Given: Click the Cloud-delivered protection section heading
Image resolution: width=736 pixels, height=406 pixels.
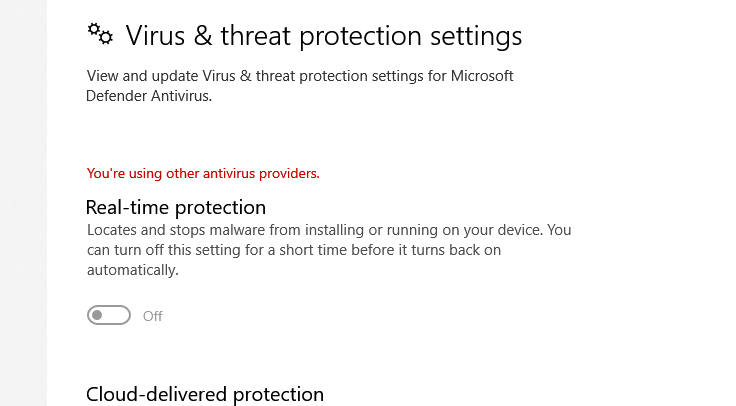Looking at the screenshot, I should pos(205,395).
